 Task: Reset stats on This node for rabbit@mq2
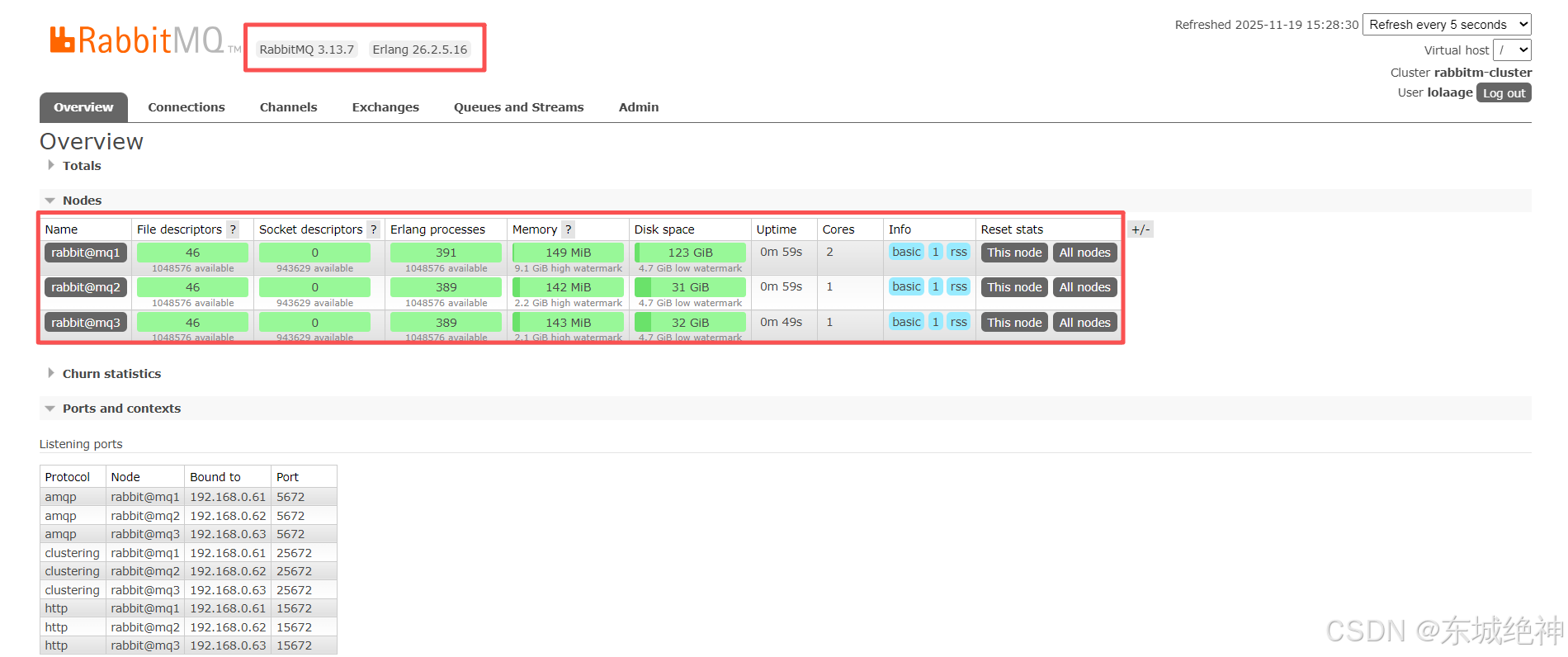tap(1014, 287)
